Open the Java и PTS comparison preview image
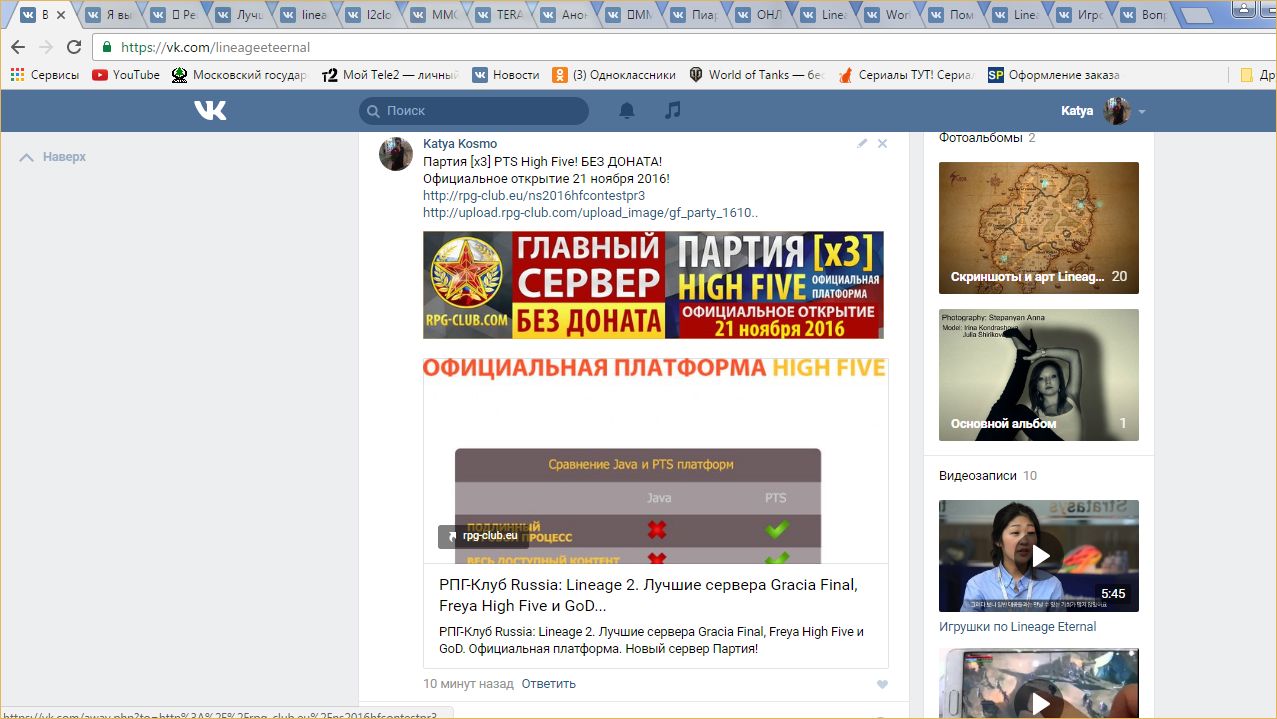Screen dimensions: 1277x719 coord(656,461)
